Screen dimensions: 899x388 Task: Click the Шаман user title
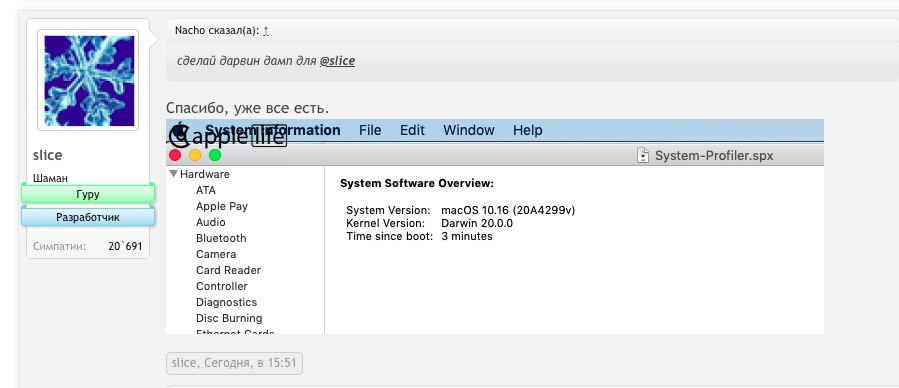tap(50, 178)
